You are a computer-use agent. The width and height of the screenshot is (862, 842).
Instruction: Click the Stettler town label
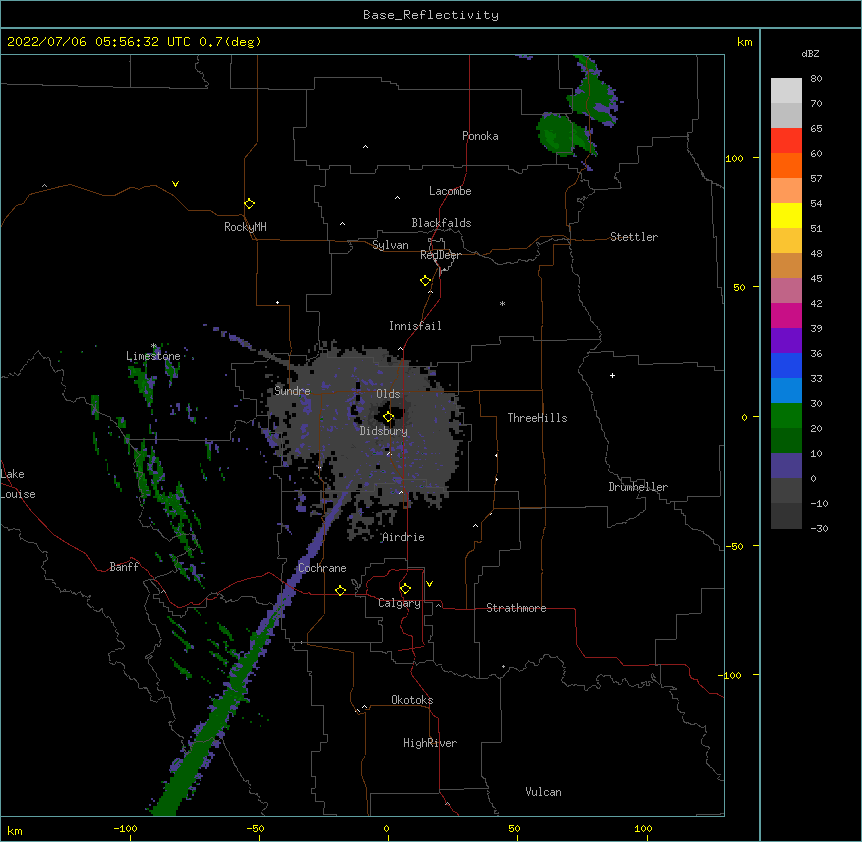coord(634,237)
